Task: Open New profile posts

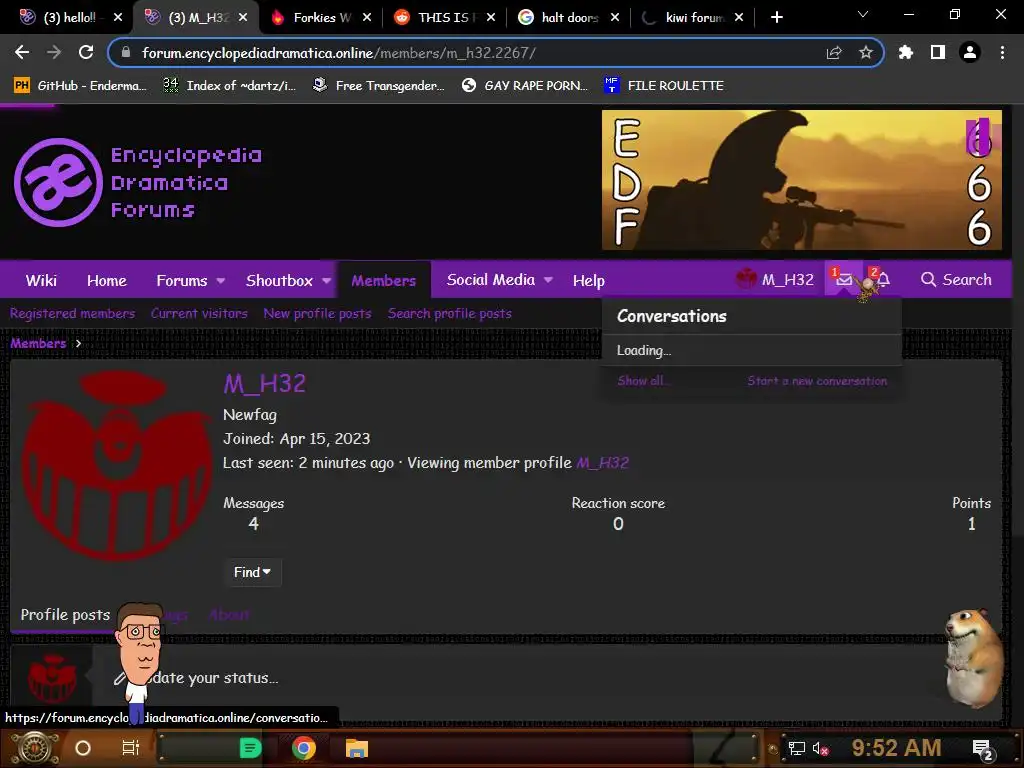Action: coord(317,313)
